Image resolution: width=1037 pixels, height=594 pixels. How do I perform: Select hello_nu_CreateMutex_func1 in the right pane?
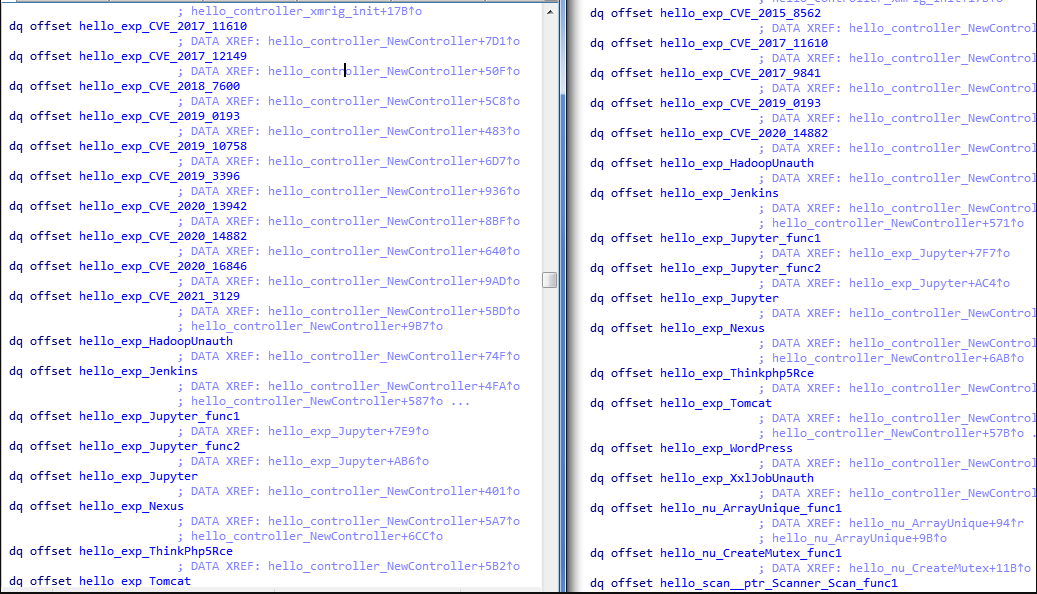(x=751, y=553)
